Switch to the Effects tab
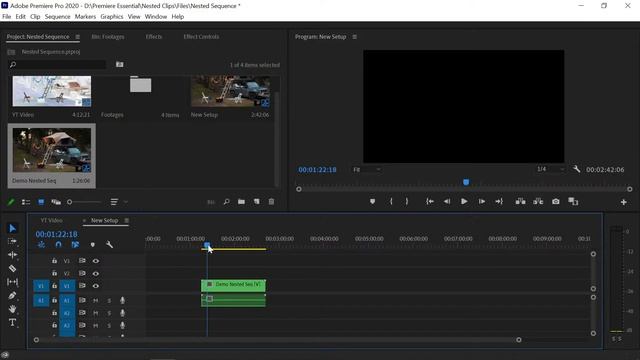640x360 pixels. pyautogui.click(x=154, y=37)
